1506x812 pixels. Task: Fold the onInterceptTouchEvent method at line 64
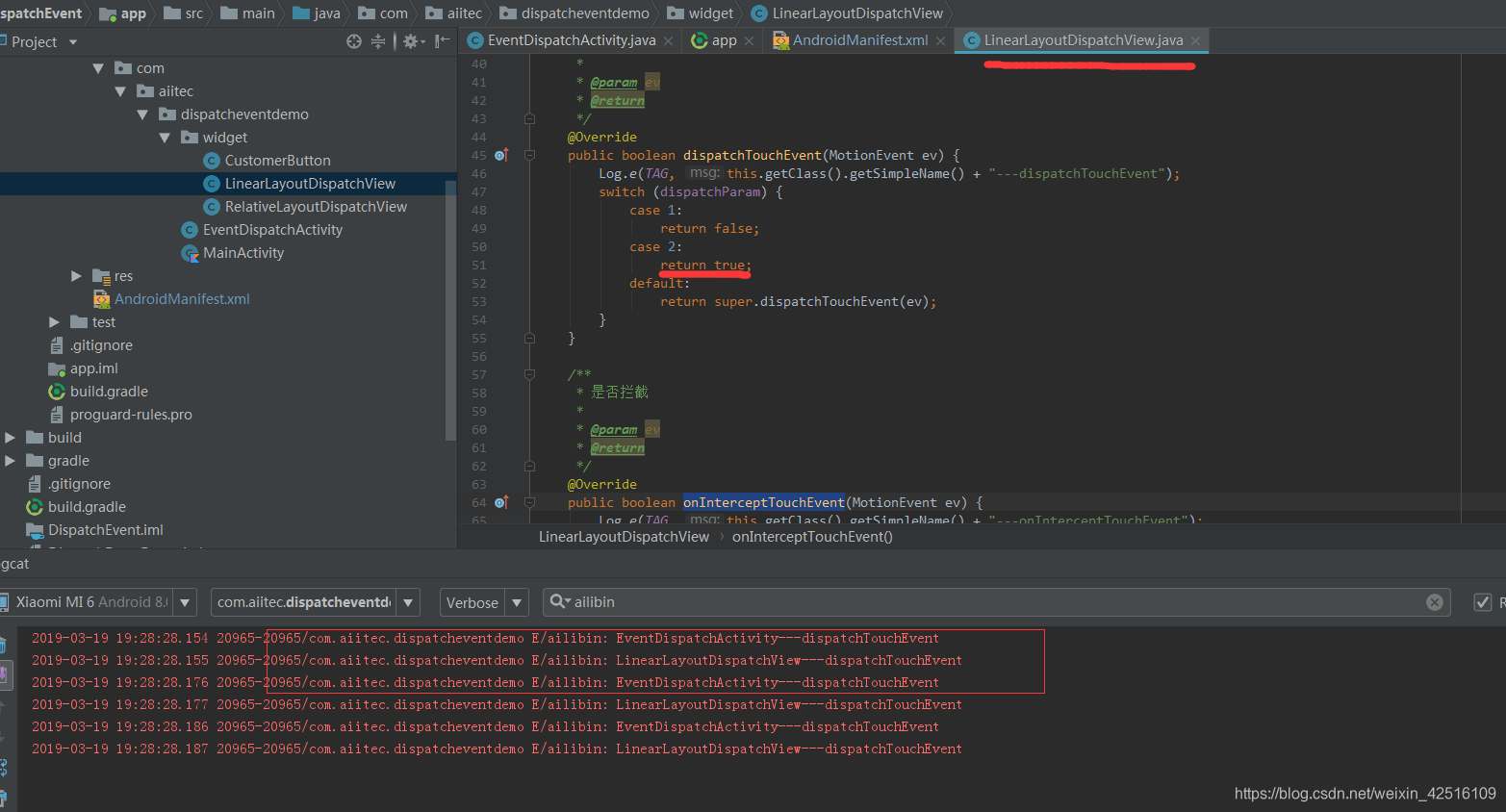tap(529, 502)
